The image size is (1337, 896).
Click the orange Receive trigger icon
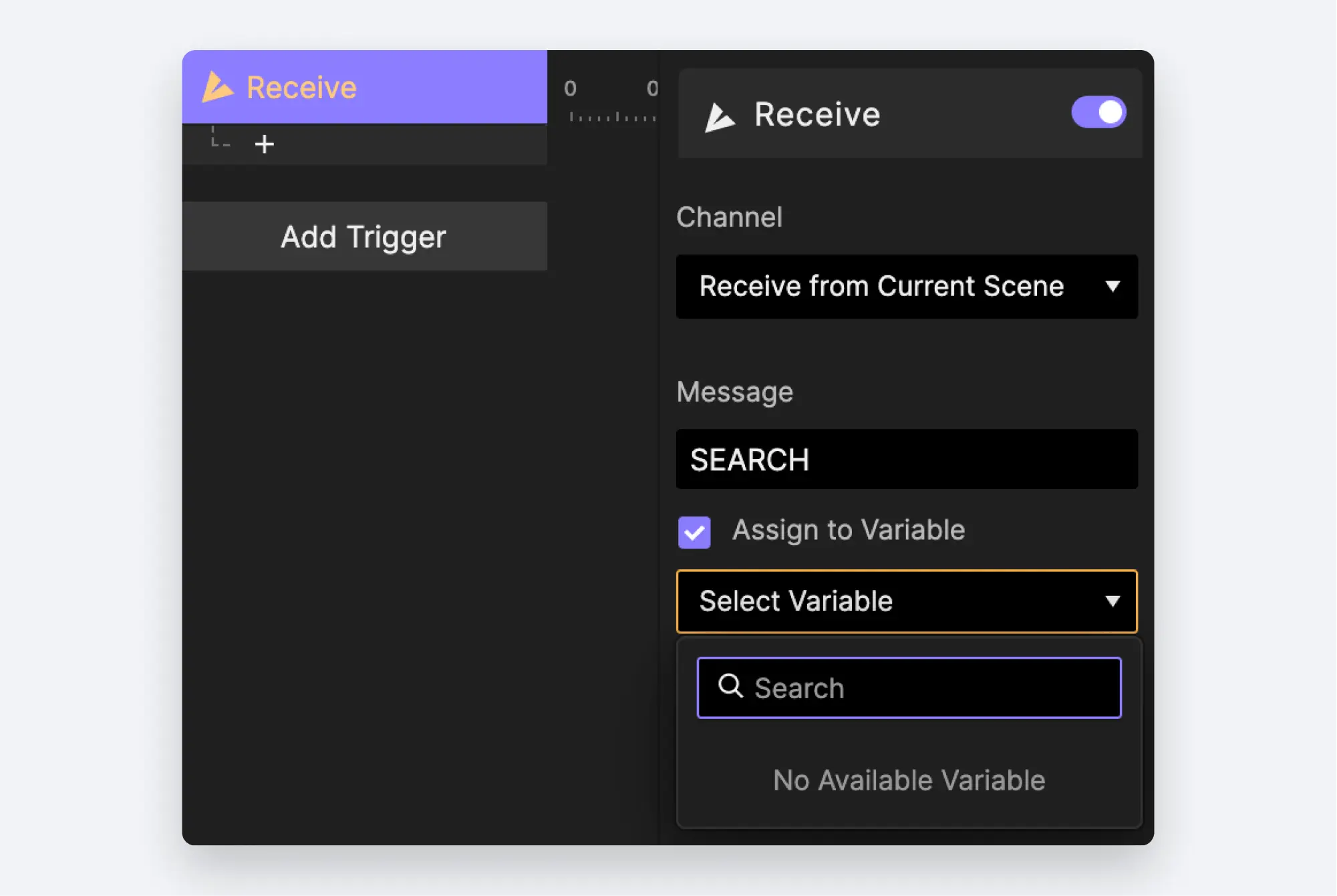pyautogui.click(x=217, y=88)
